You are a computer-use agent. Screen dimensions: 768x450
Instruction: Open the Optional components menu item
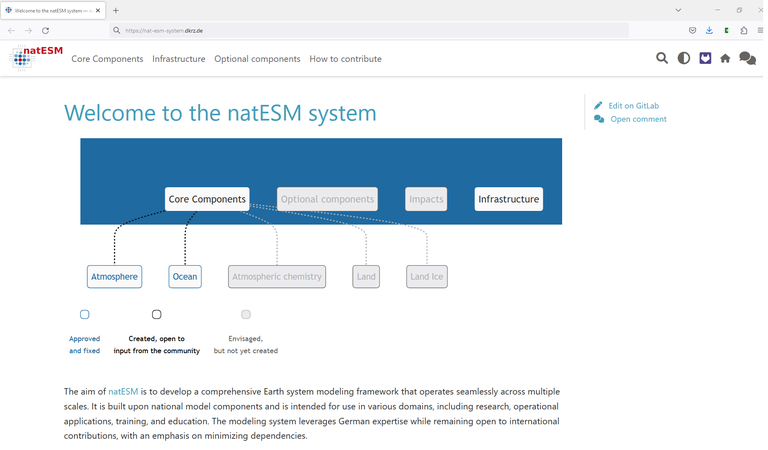tap(257, 59)
